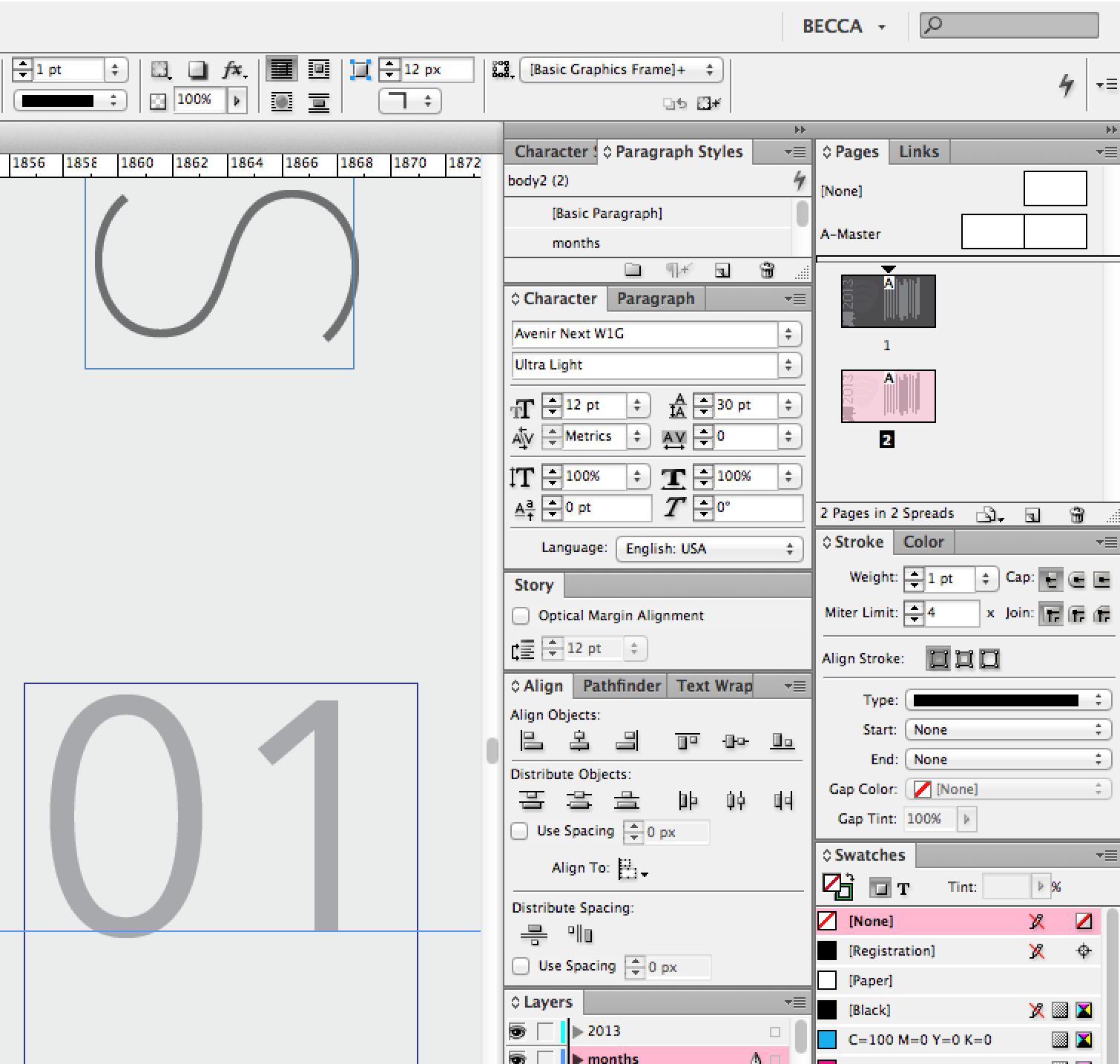The image size is (1120, 1064).
Task: Open the Avenir Next W1G font dropdown
Action: 788,334
